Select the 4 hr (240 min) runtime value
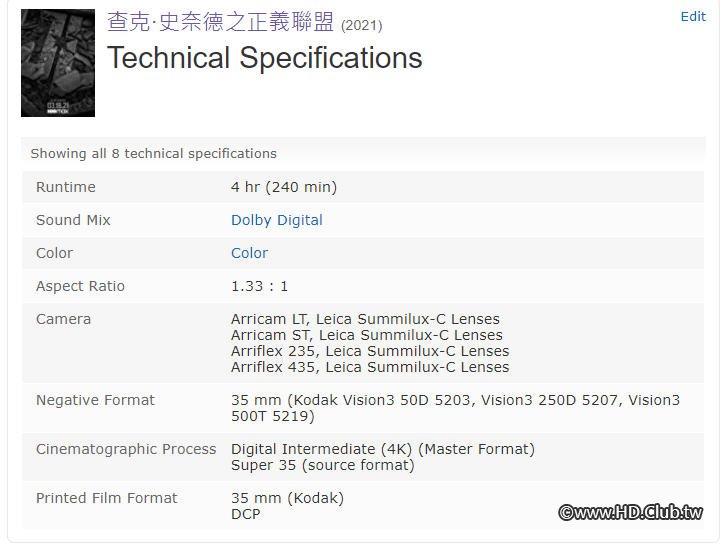 point(284,187)
